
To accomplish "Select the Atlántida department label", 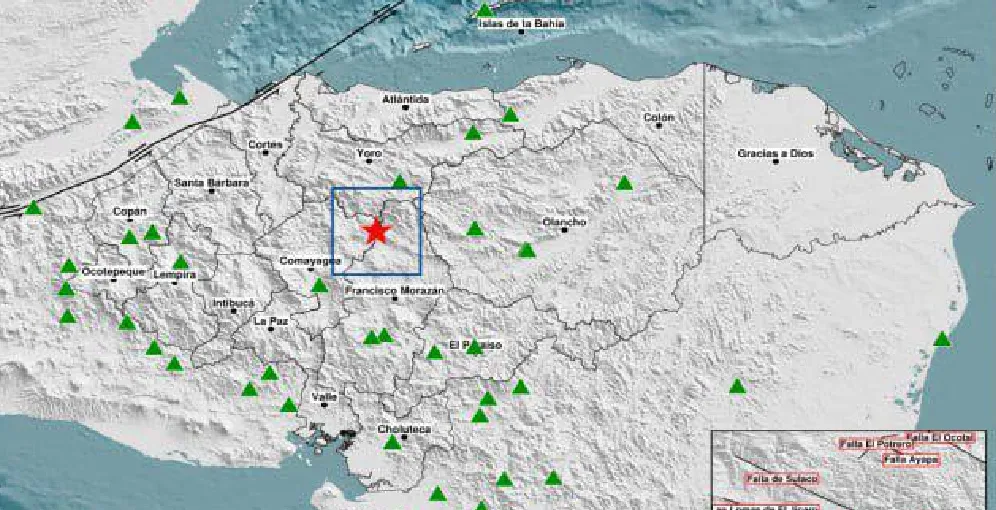I will [x=406, y=99].
